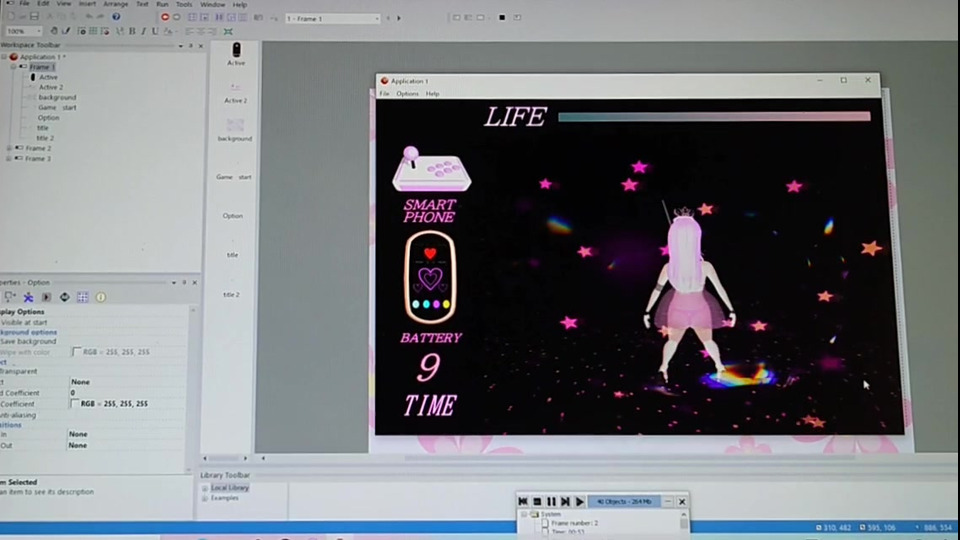The image size is (960, 540).
Task: Go to next frame arrow
Action: pyautogui.click(x=399, y=18)
